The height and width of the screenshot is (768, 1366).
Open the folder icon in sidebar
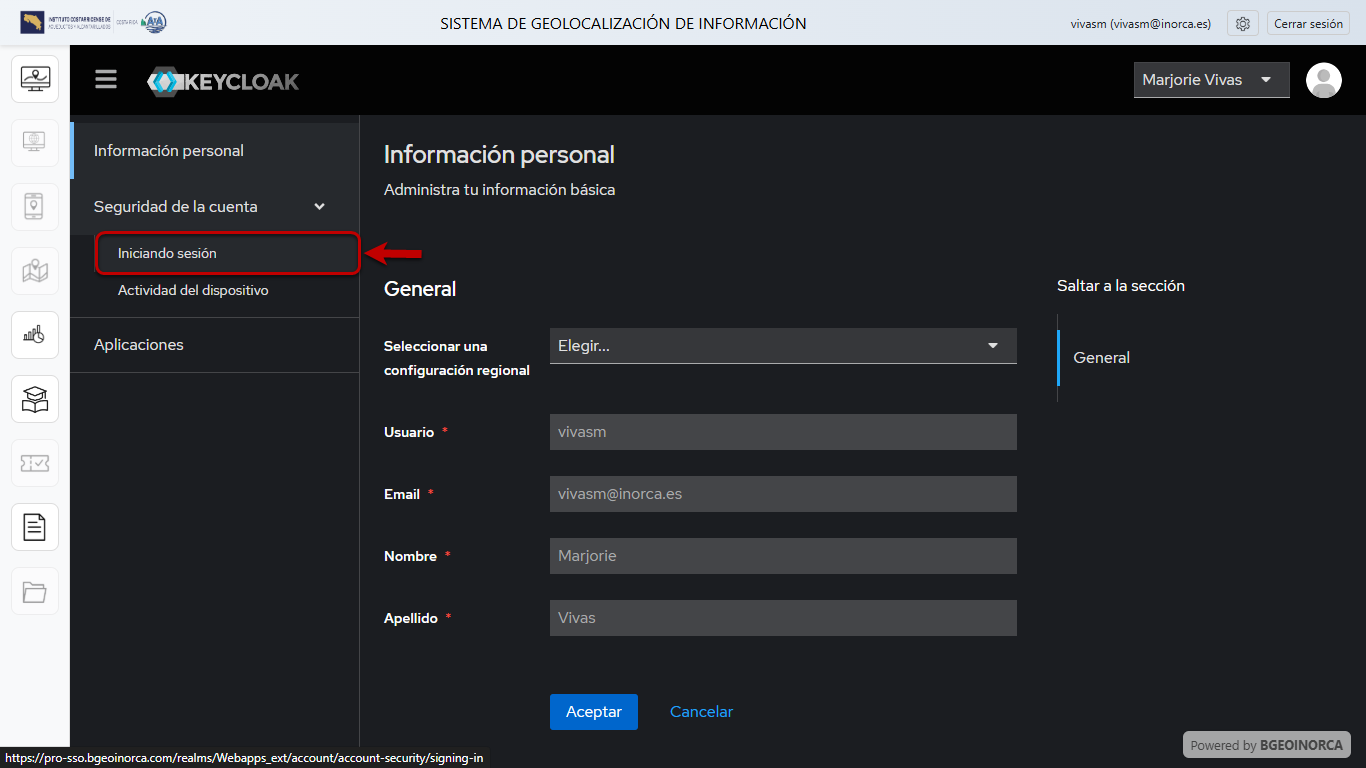tap(35, 591)
